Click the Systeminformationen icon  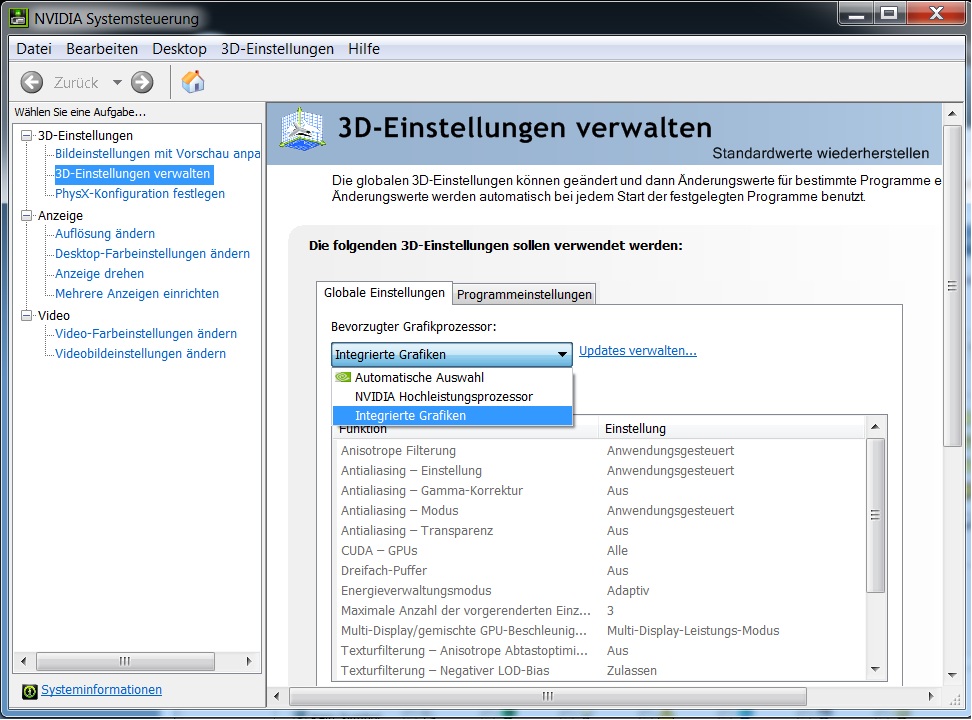coord(29,691)
